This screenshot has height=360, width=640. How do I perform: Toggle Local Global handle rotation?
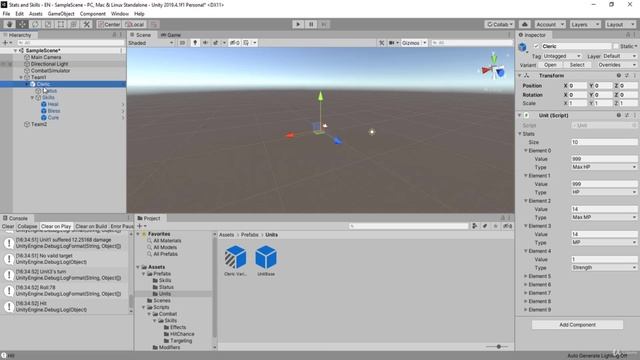pyautogui.click(x=134, y=24)
